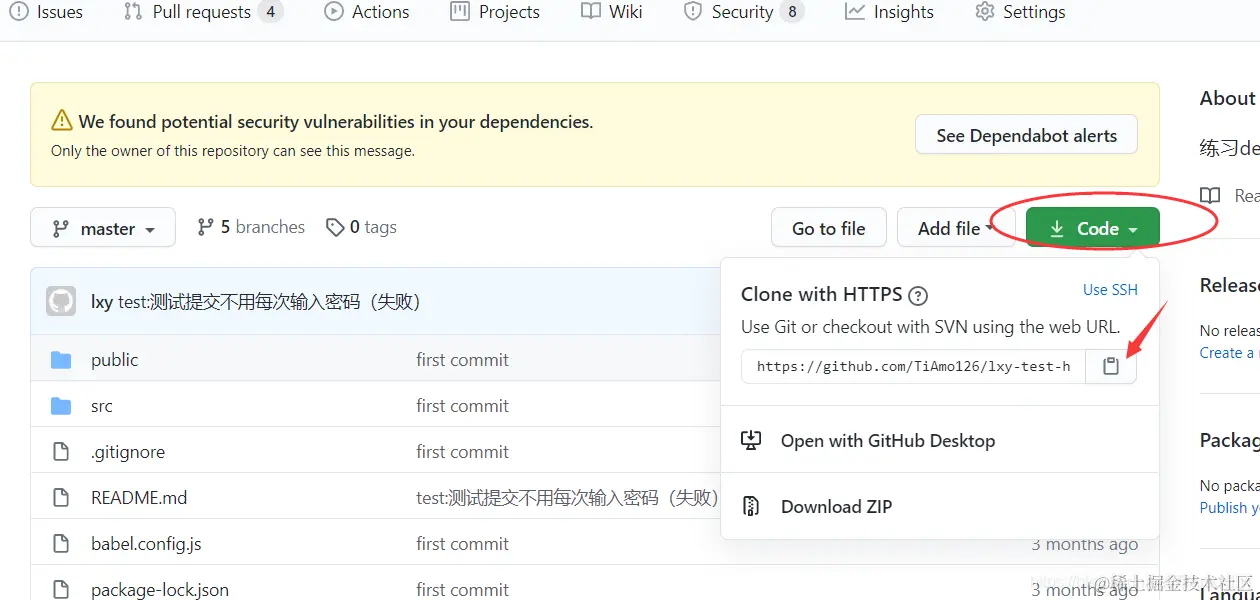Open the Security tab

coord(742,12)
